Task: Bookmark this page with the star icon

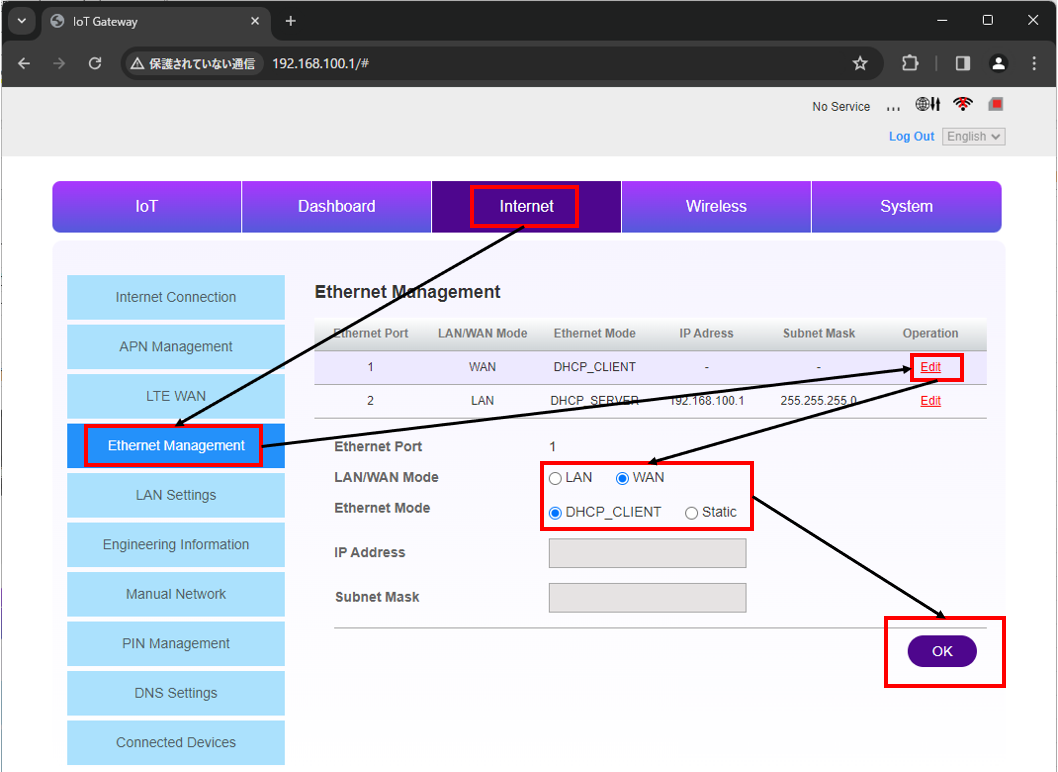Action: [860, 63]
